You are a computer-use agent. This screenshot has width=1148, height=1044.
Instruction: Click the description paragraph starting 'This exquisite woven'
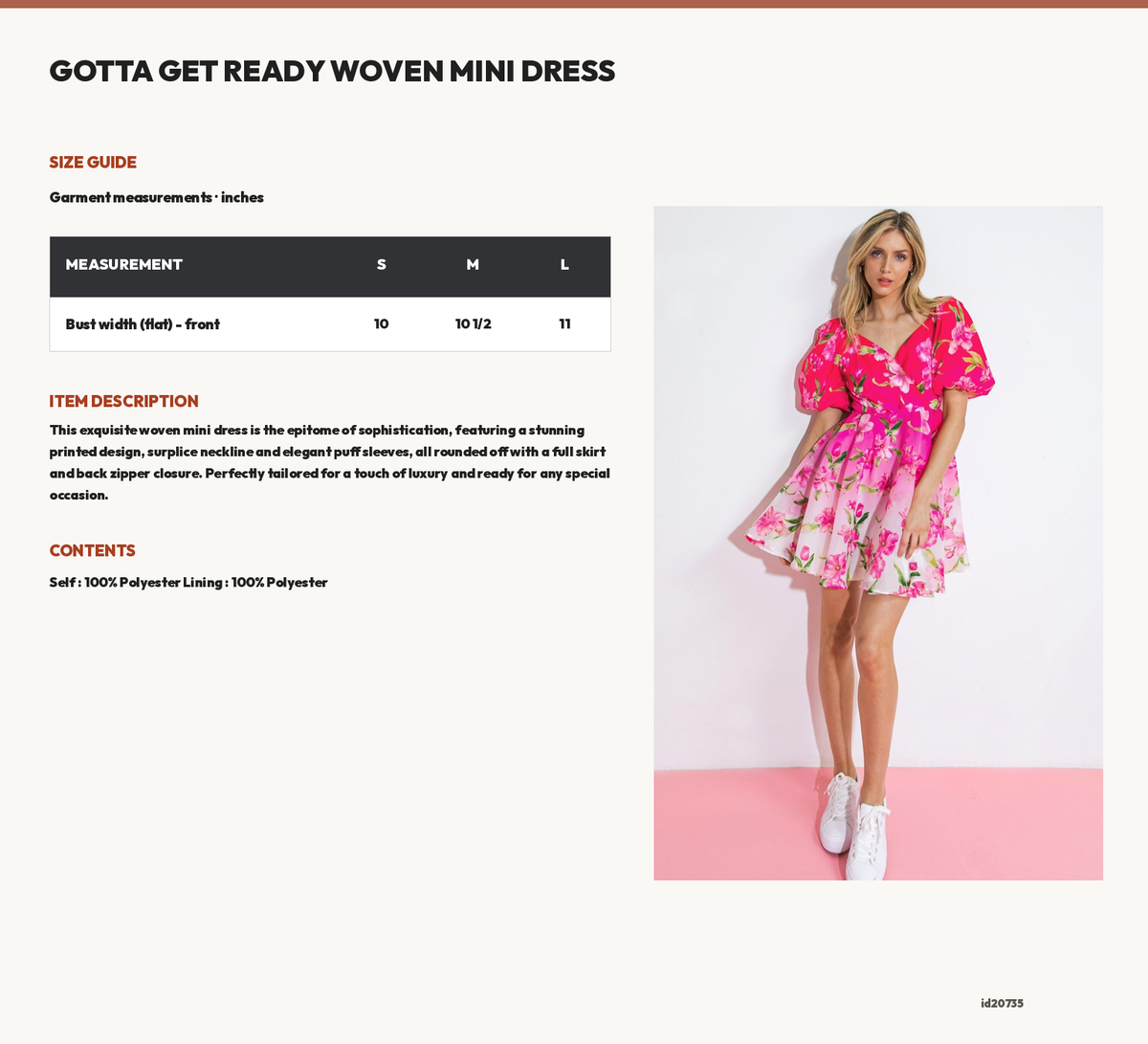(x=330, y=462)
